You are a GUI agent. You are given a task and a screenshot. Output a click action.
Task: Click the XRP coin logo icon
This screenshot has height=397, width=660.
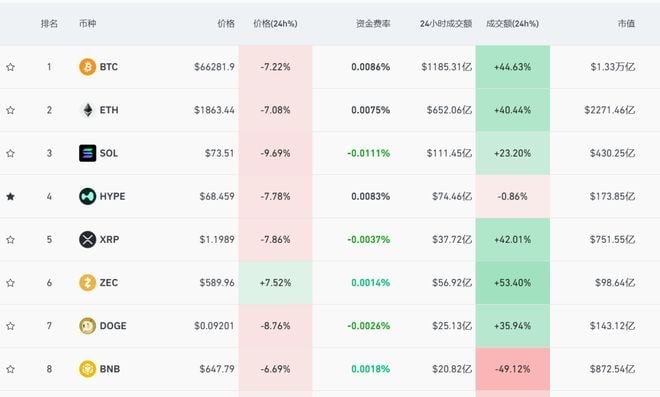[88, 240]
